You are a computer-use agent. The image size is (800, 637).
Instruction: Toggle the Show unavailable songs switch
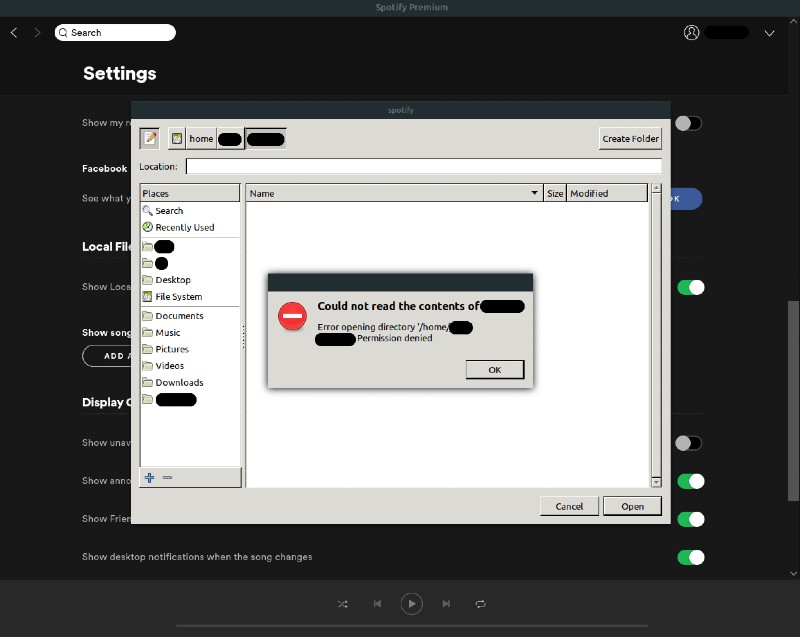(689, 443)
